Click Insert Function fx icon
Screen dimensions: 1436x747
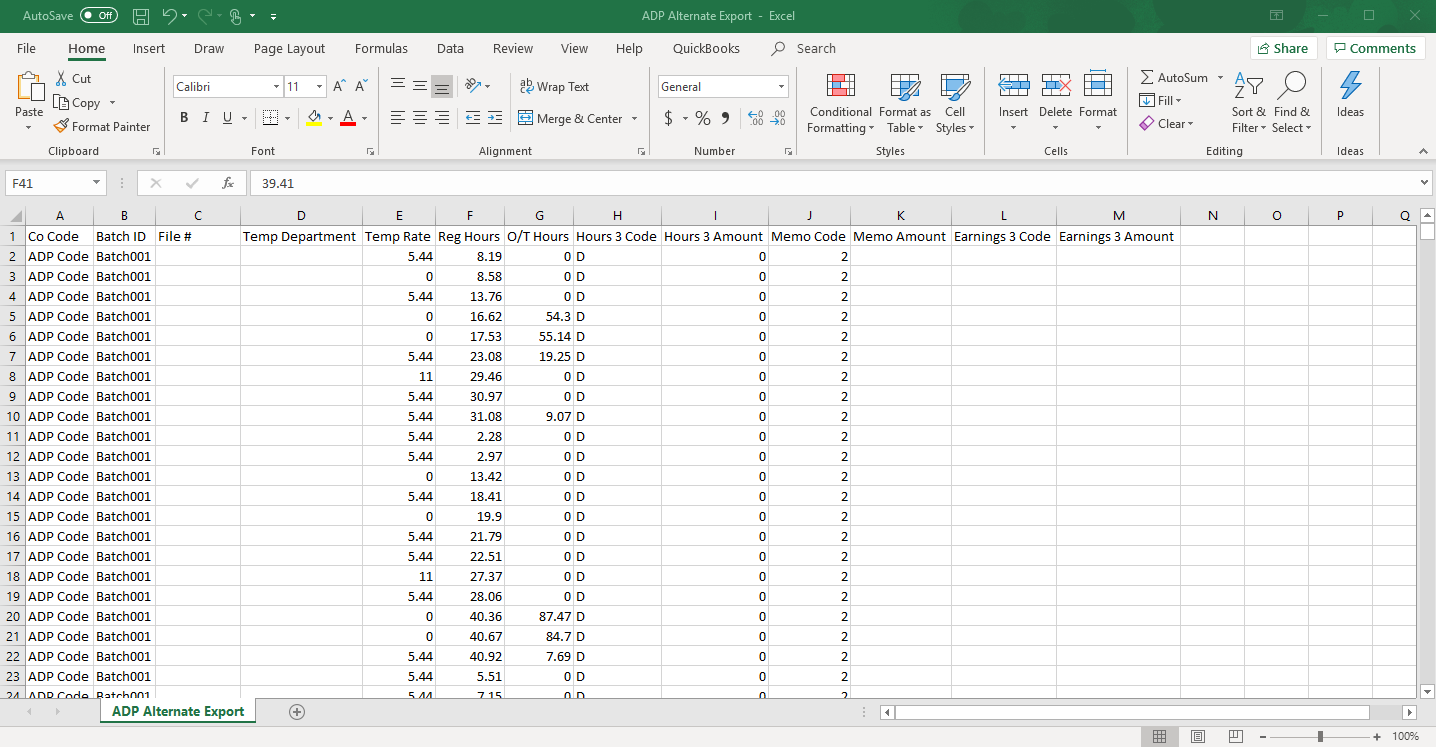pyautogui.click(x=228, y=184)
